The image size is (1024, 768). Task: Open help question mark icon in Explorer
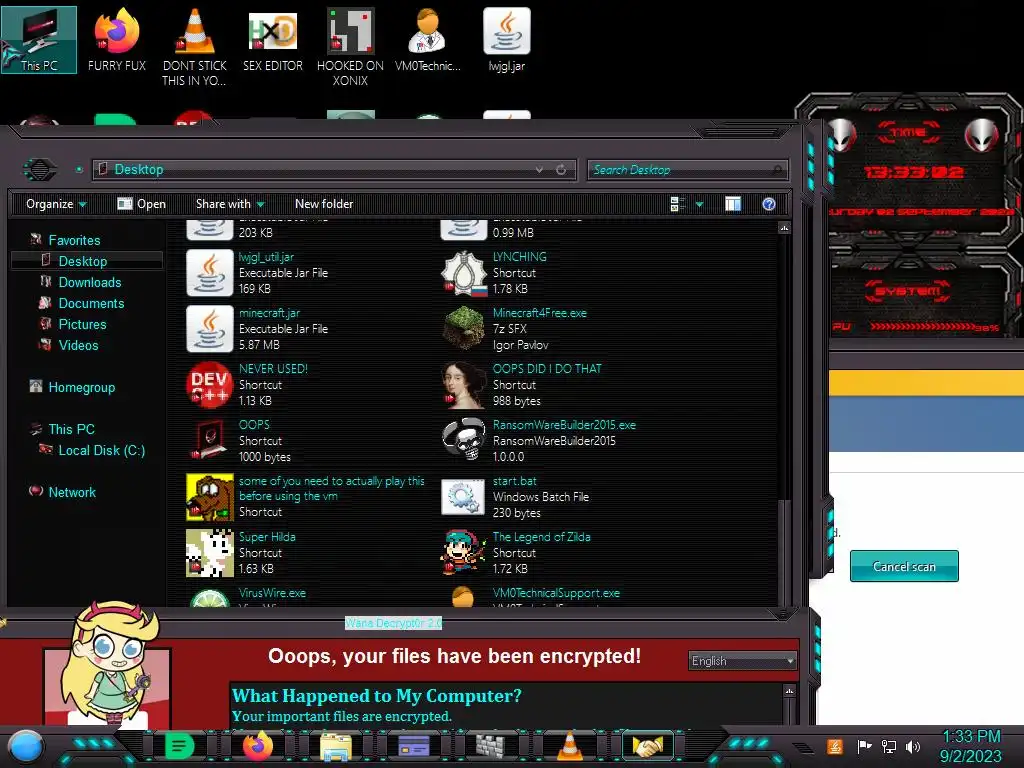click(x=769, y=204)
